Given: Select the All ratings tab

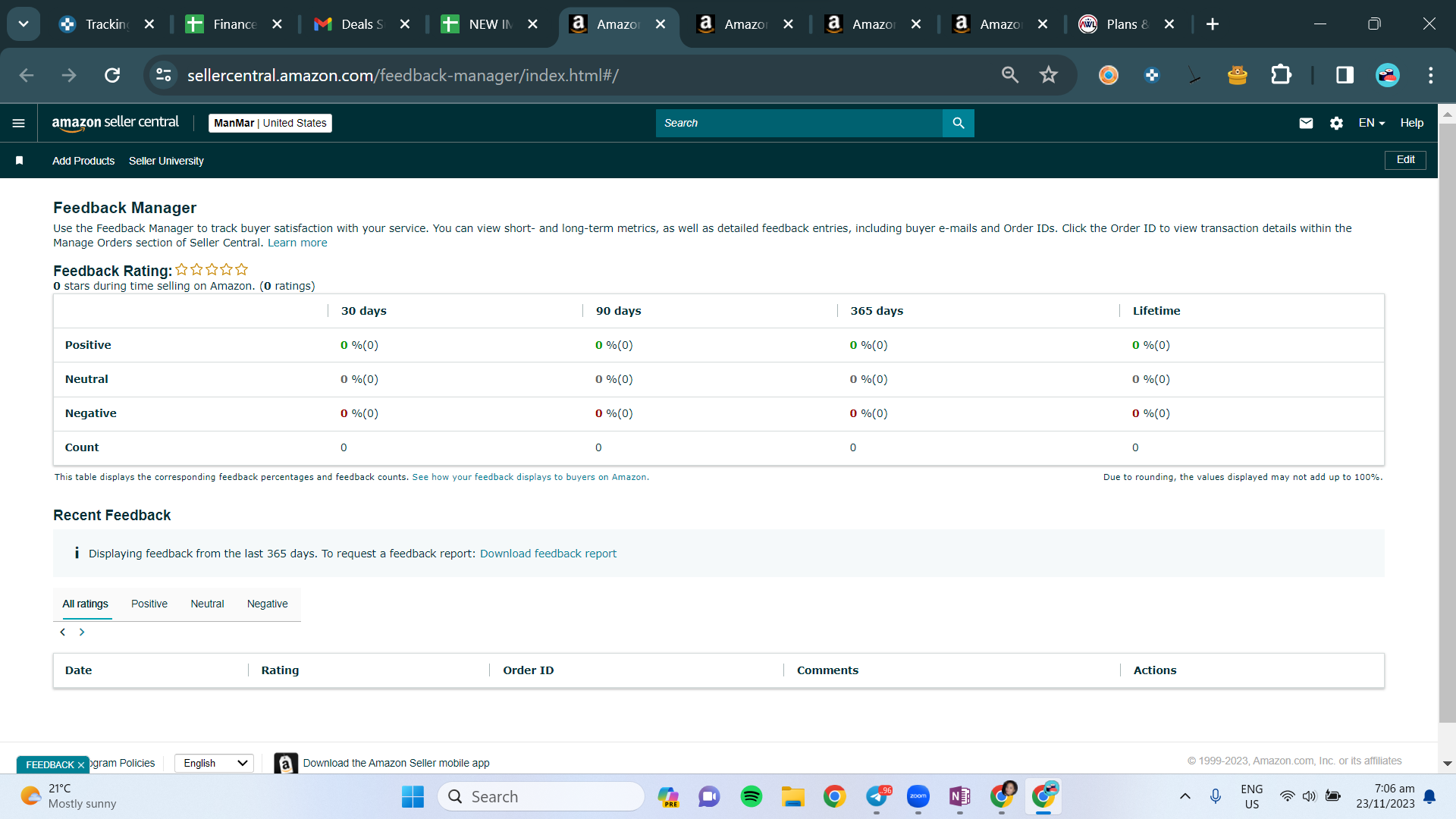Looking at the screenshot, I should click(85, 604).
